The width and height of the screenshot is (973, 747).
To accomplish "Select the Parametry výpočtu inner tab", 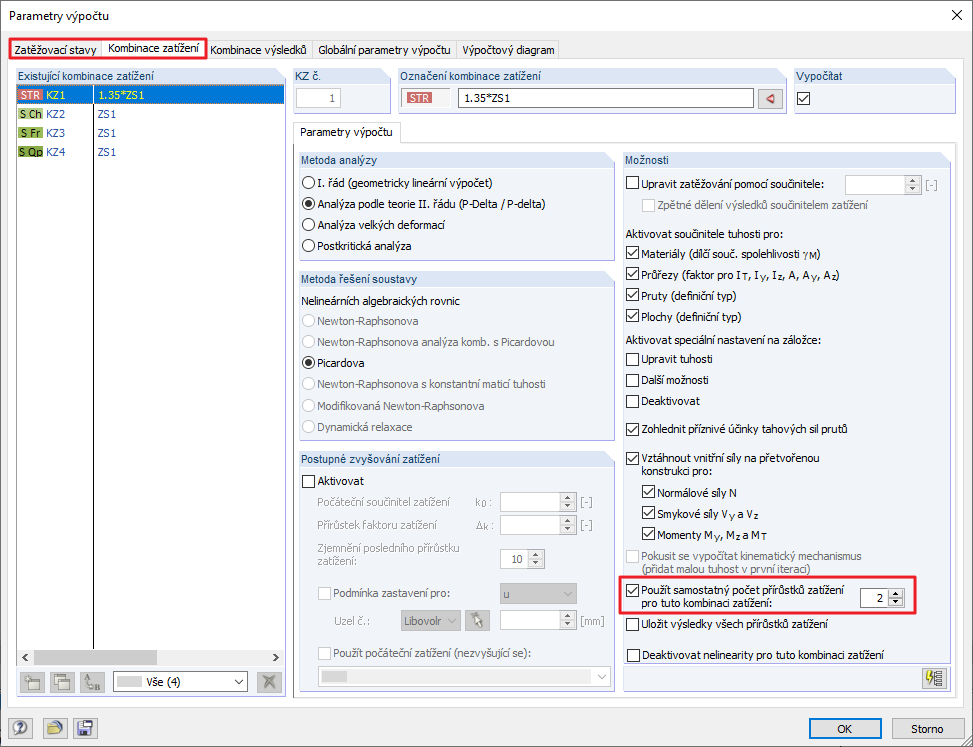I will click(346, 132).
